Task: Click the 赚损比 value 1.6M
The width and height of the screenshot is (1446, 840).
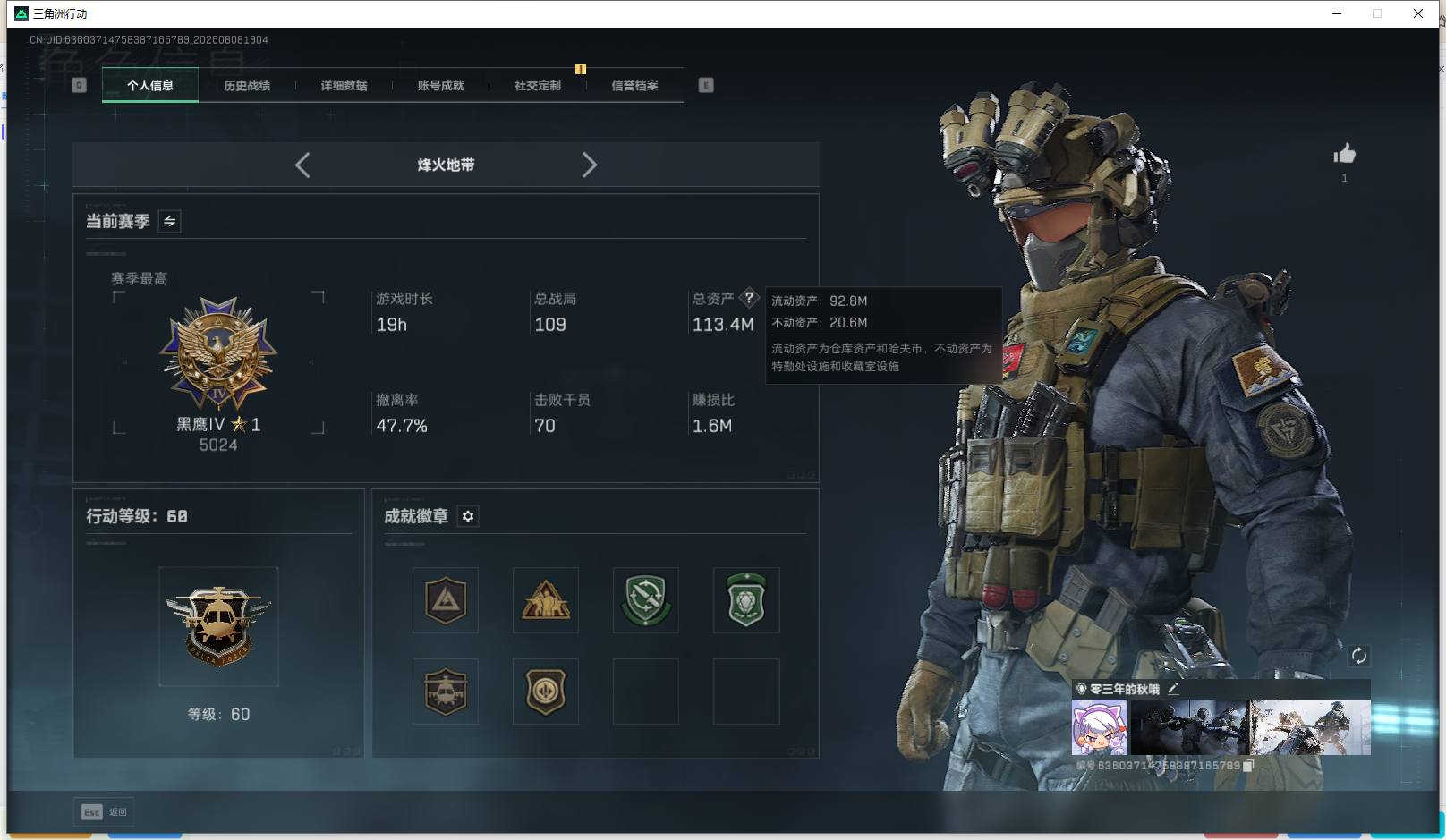Action: 712,426
